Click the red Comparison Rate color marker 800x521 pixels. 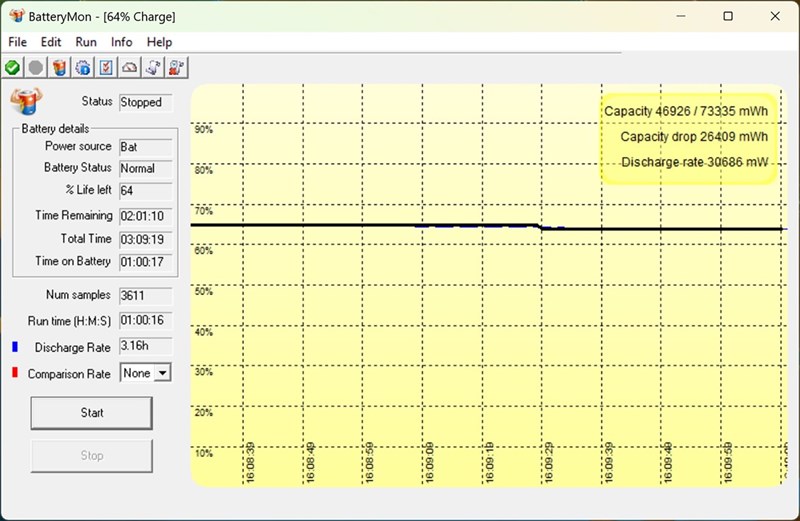click(x=15, y=373)
